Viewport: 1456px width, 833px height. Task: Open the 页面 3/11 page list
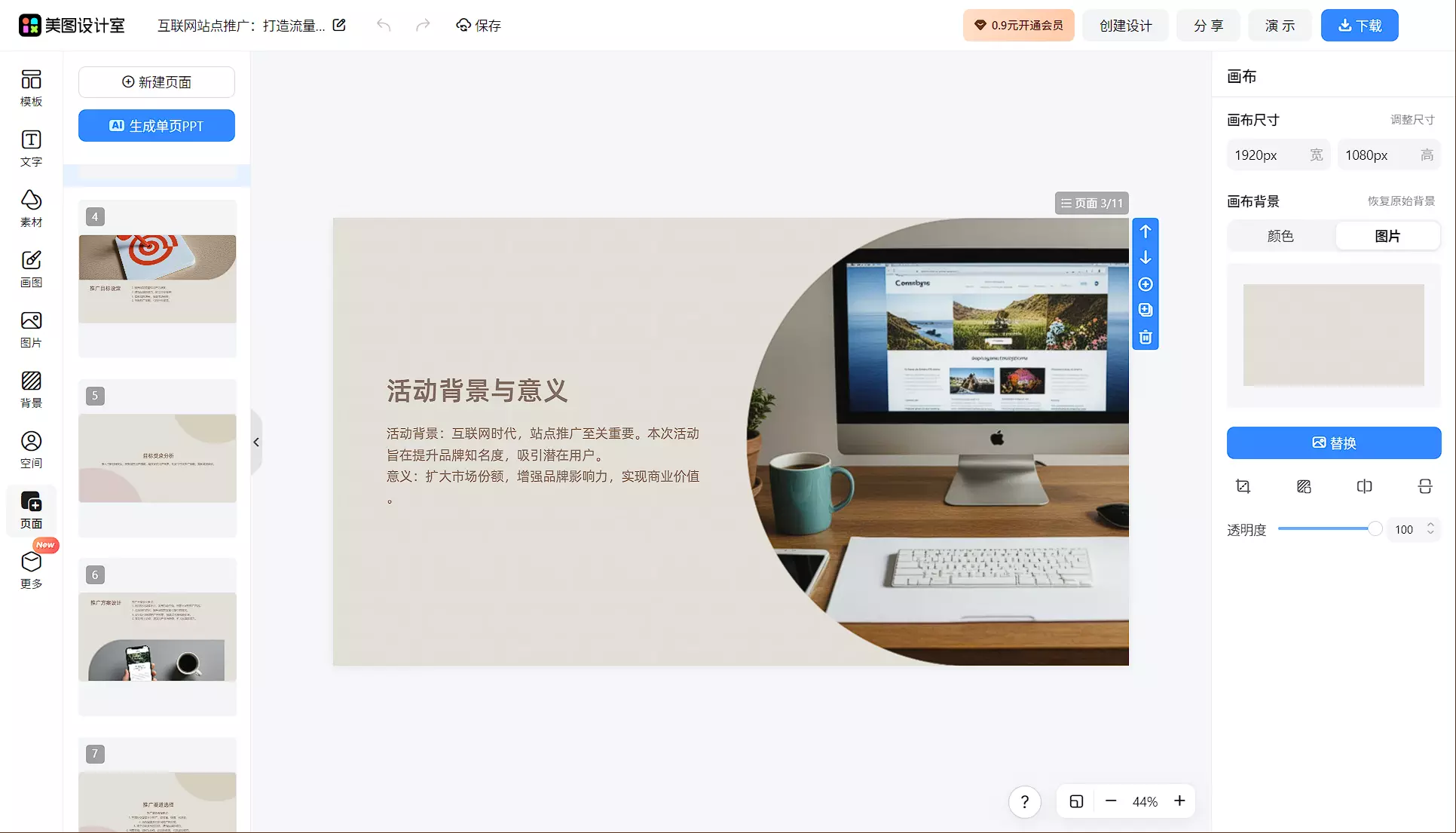coord(1091,203)
